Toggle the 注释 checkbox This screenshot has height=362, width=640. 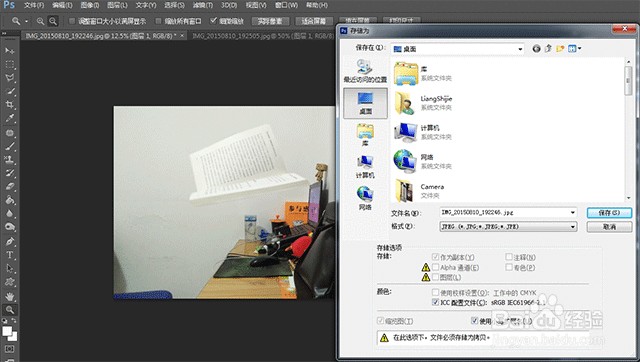coord(509,257)
